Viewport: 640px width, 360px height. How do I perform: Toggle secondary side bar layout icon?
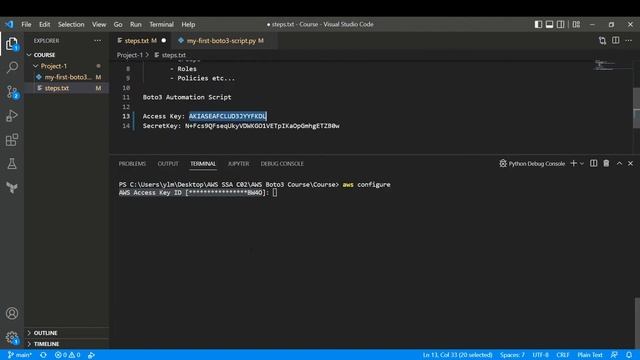(561, 24)
